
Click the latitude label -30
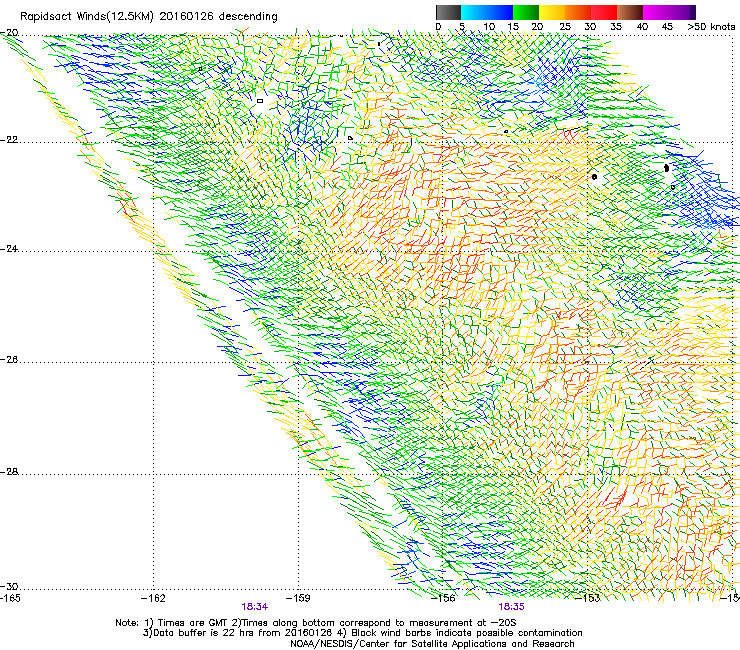9,586
